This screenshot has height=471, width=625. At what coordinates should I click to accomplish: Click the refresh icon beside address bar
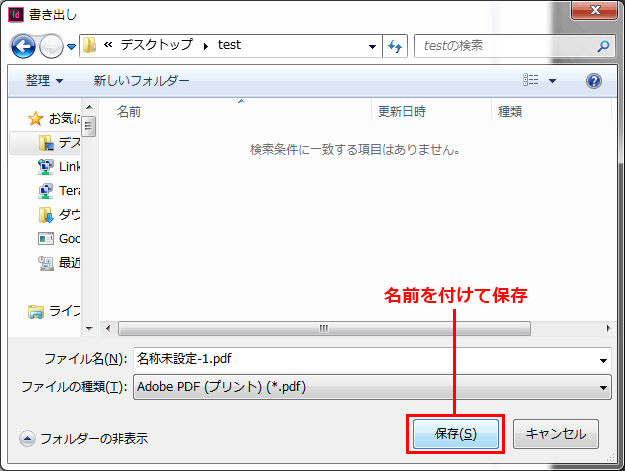pyautogui.click(x=394, y=46)
